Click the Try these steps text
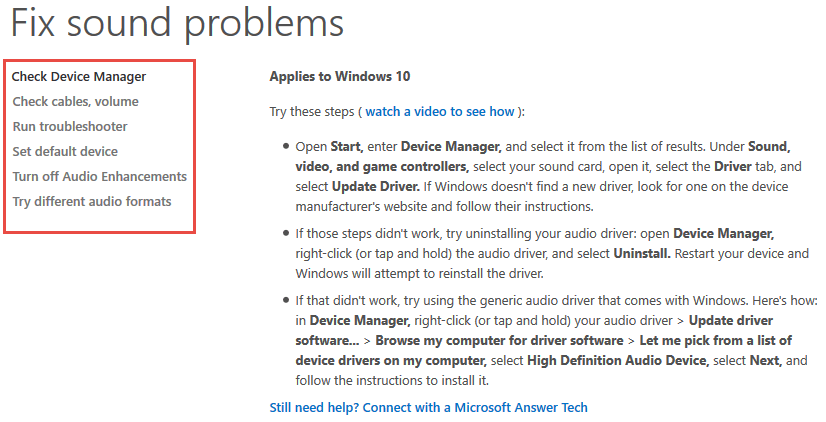Viewport: 826px width, 422px height. point(312,112)
